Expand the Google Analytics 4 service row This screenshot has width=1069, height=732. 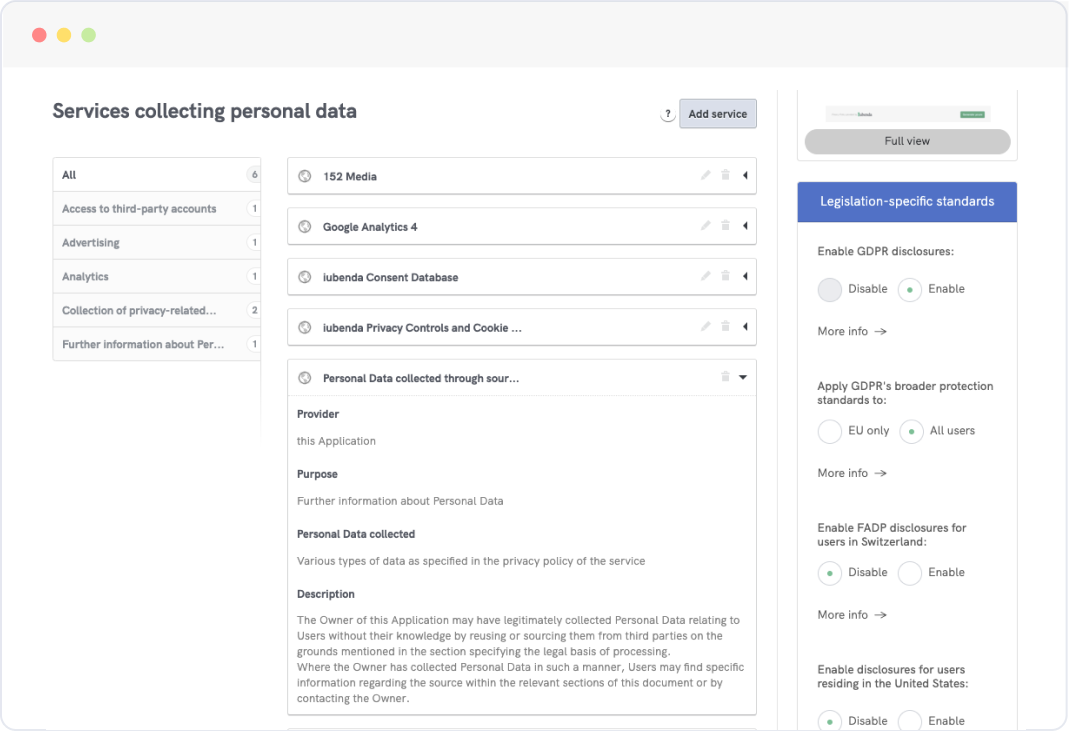tap(745, 226)
